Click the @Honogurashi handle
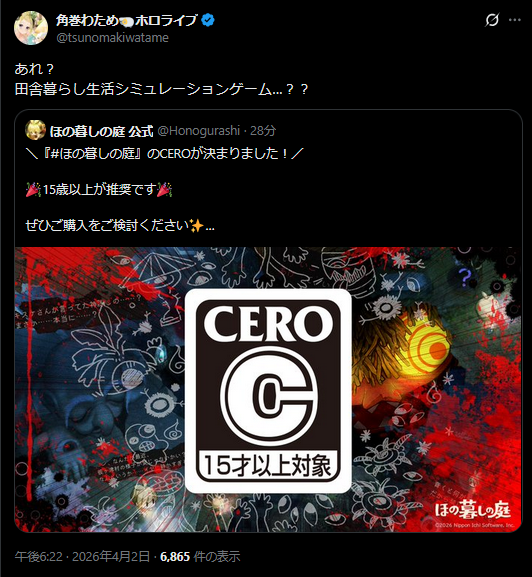 pyautogui.click(x=199, y=131)
